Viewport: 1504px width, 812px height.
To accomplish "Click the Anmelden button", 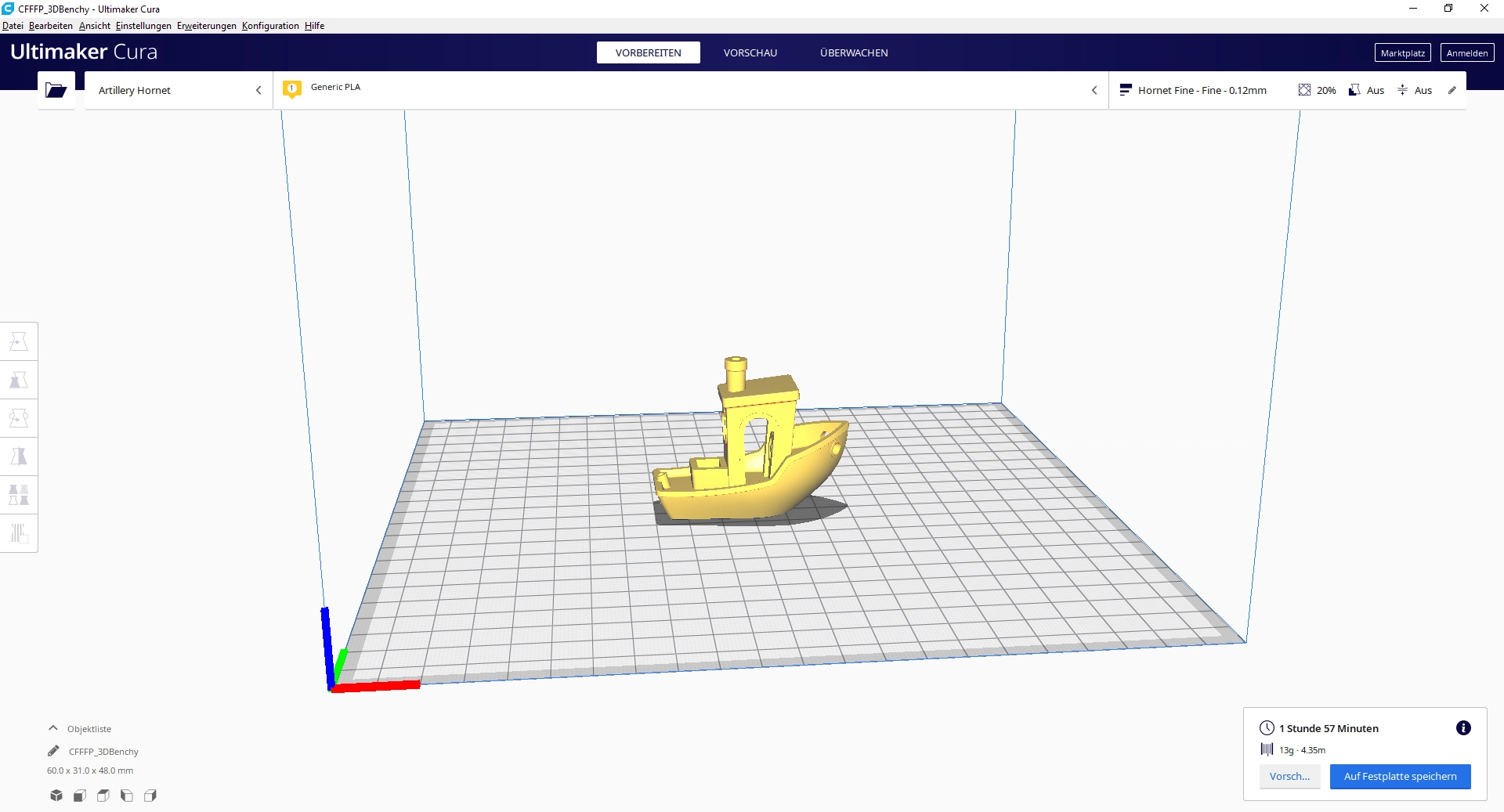I will (x=1467, y=52).
